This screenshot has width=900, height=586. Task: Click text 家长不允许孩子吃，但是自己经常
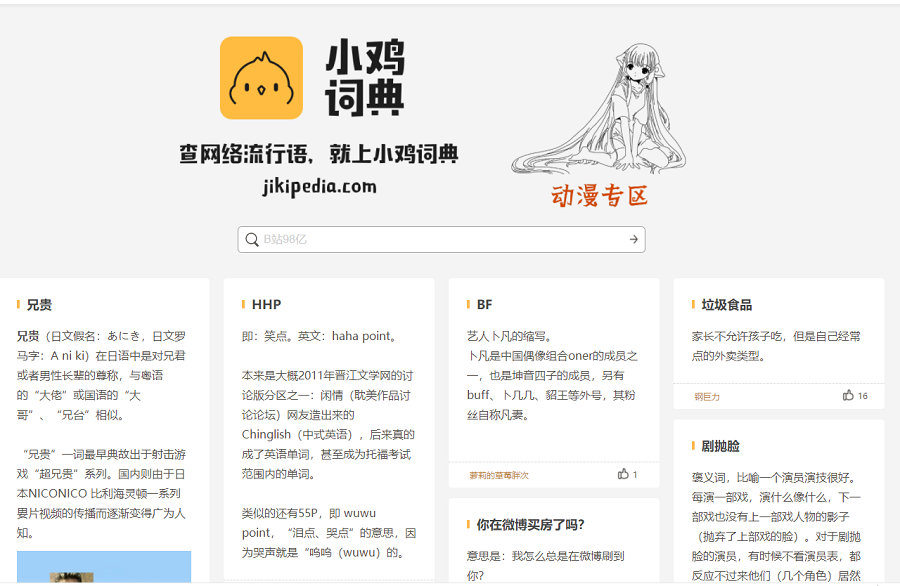pyautogui.click(x=776, y=336)
